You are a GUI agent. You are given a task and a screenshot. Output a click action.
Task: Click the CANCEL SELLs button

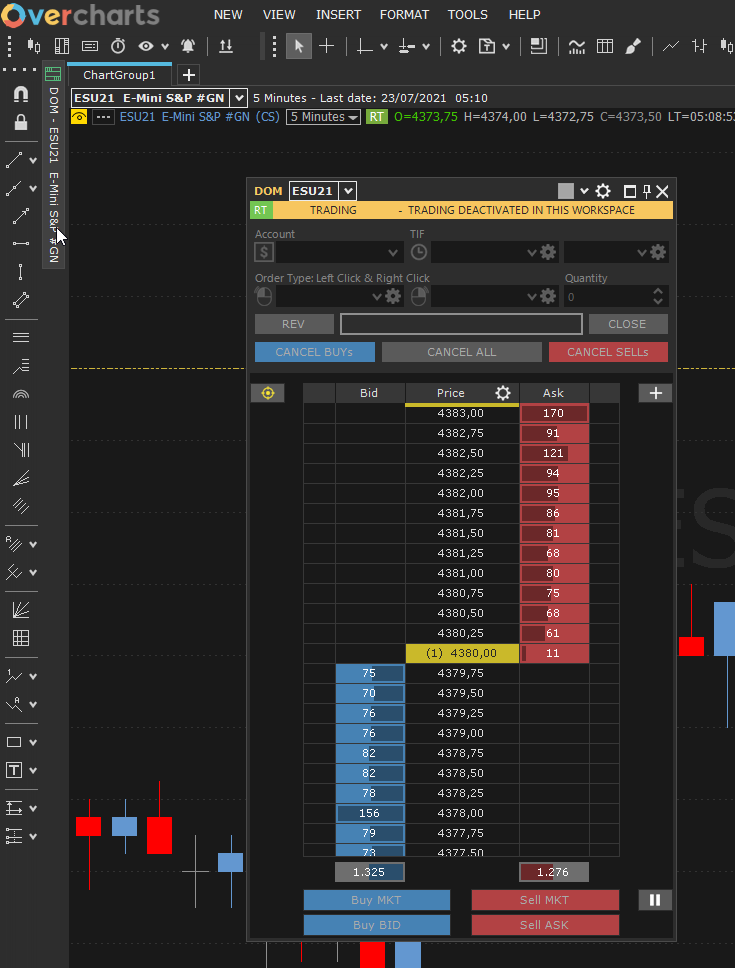[608, 352]
